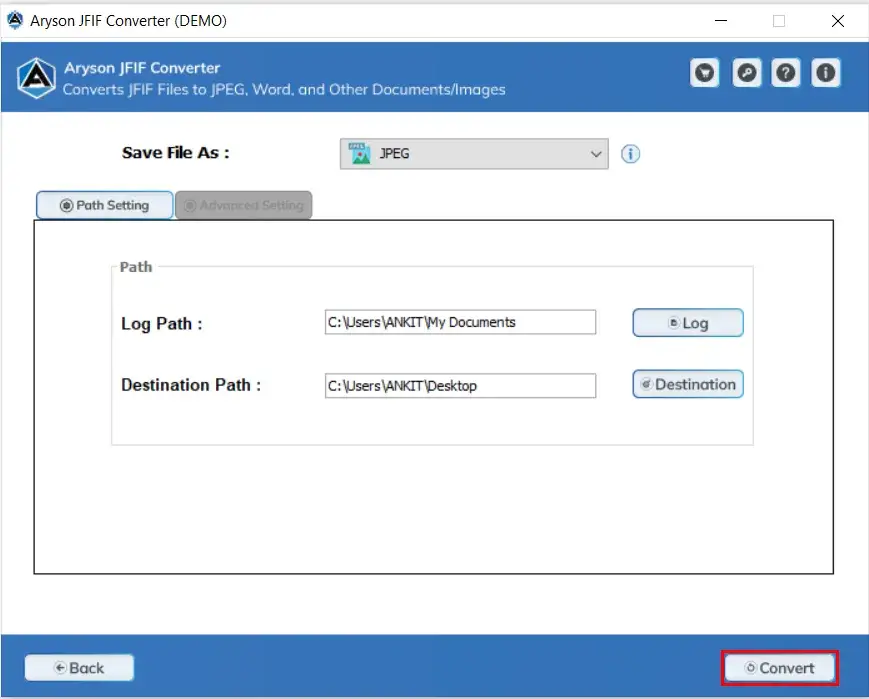869x699 pixels.
Task: Close the Aryson JFIF Converter window
Action: click(837, 21)
